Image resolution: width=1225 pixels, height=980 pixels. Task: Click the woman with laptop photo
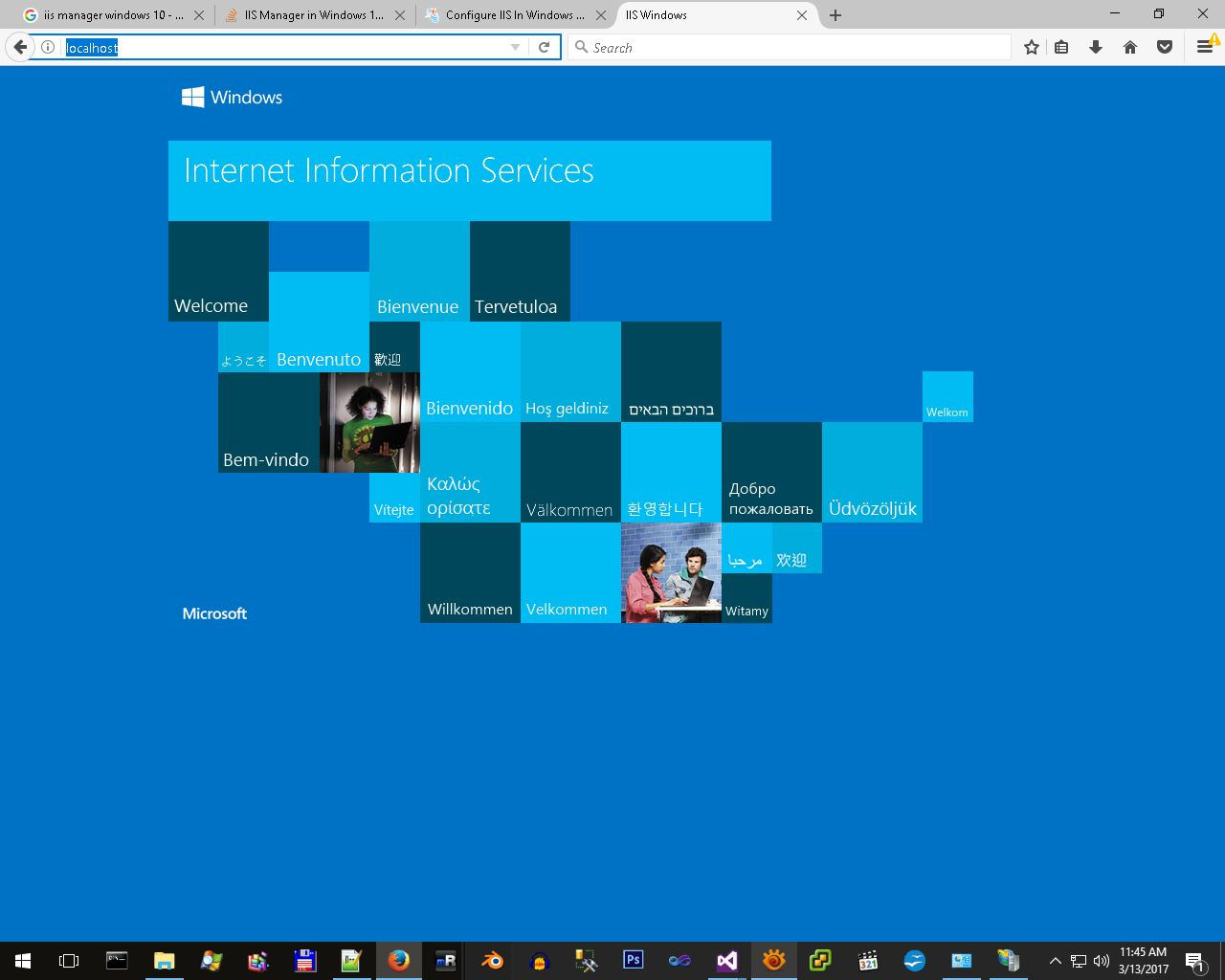369,422
